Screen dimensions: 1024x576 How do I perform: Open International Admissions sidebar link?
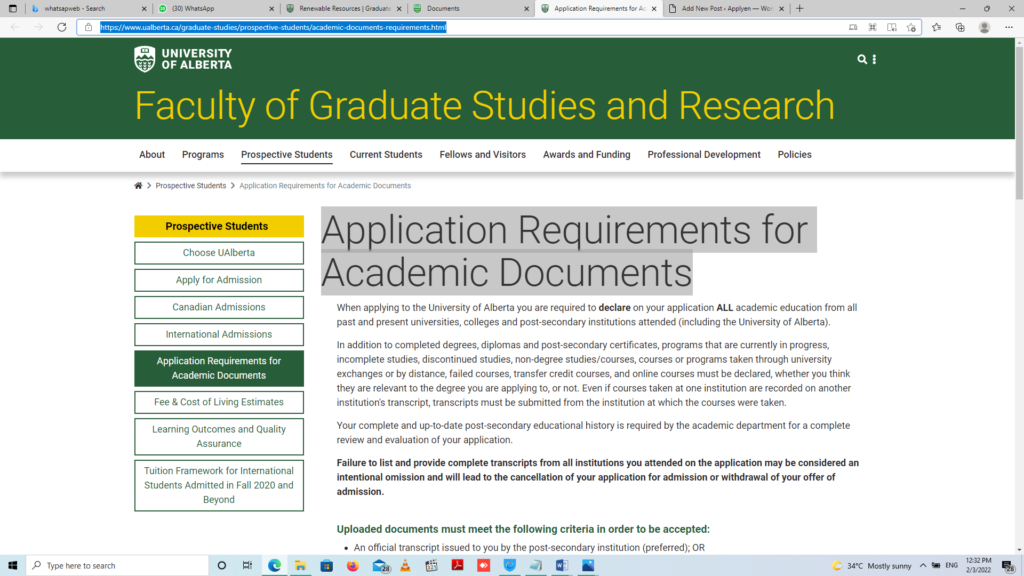pyautogui.click(x=219, y=334)
